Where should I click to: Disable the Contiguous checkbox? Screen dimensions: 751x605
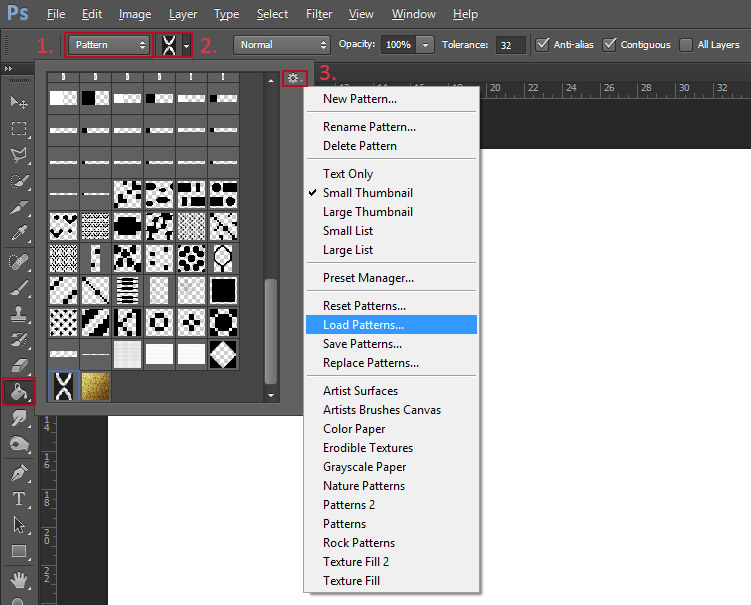click(610, 45)
